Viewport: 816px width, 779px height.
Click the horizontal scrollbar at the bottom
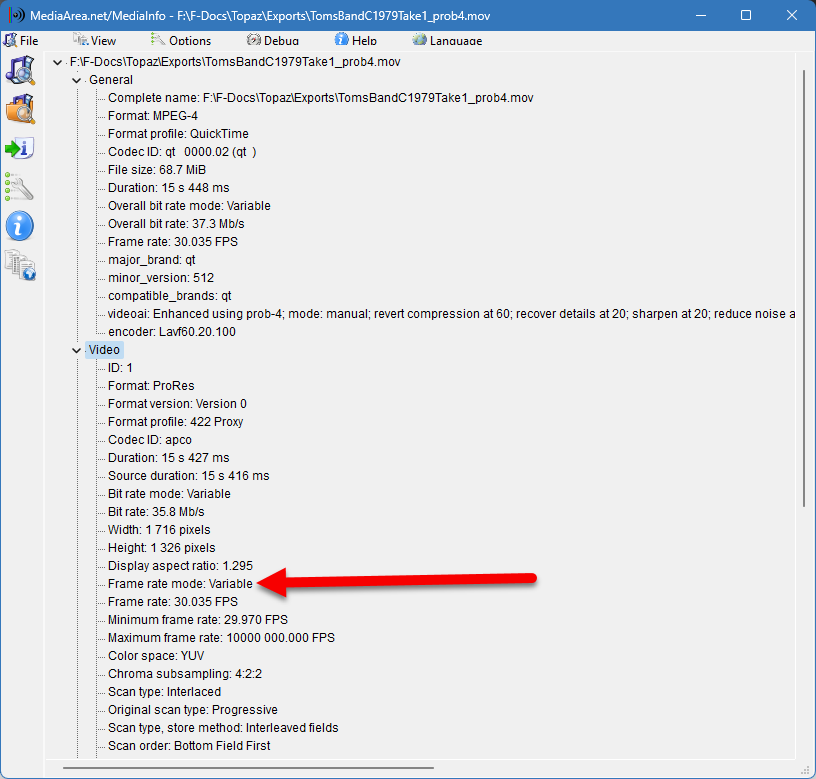tap(248, 768)
